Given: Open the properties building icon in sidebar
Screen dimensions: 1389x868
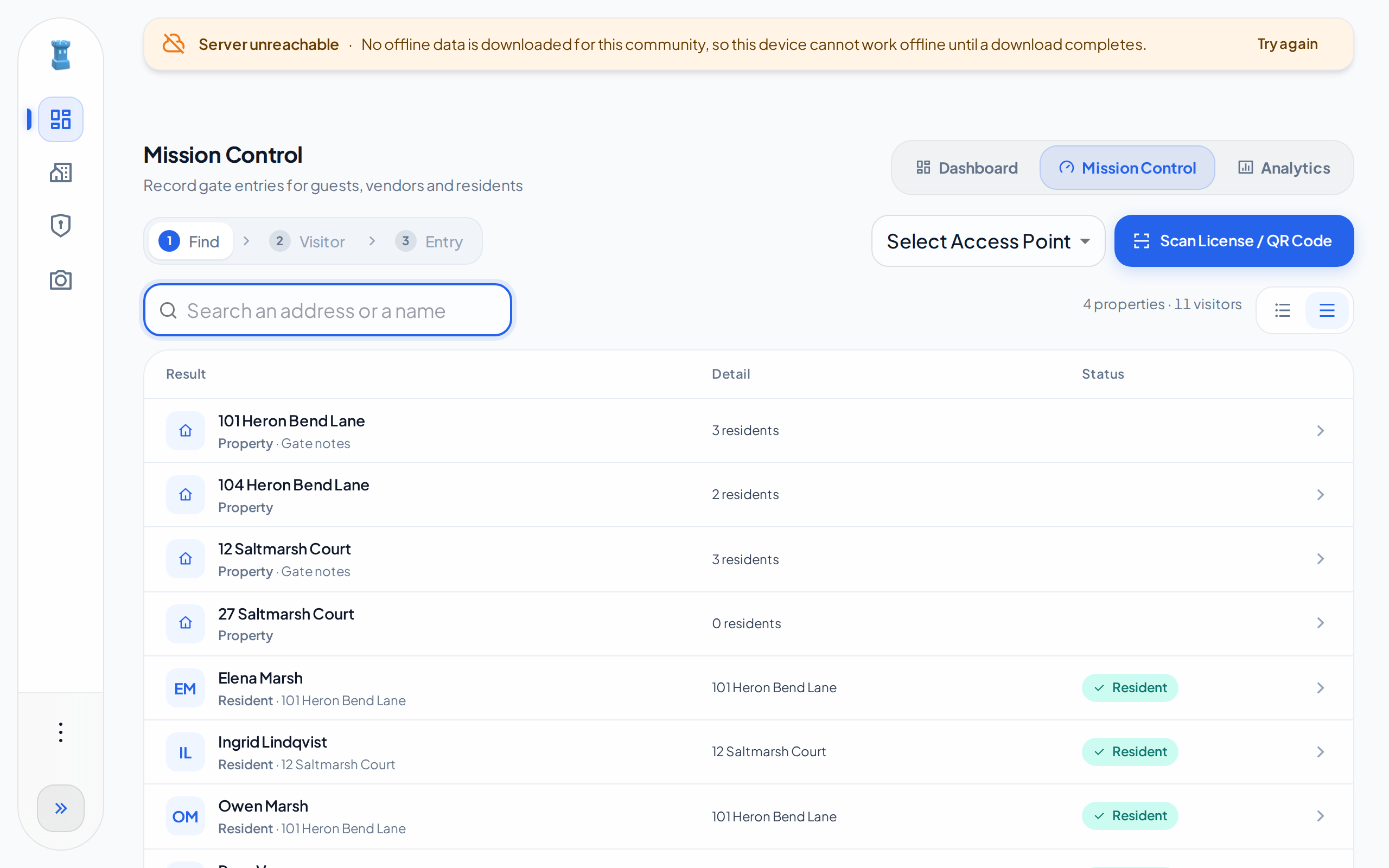Looking at the screenshot, I should [60, 172].
